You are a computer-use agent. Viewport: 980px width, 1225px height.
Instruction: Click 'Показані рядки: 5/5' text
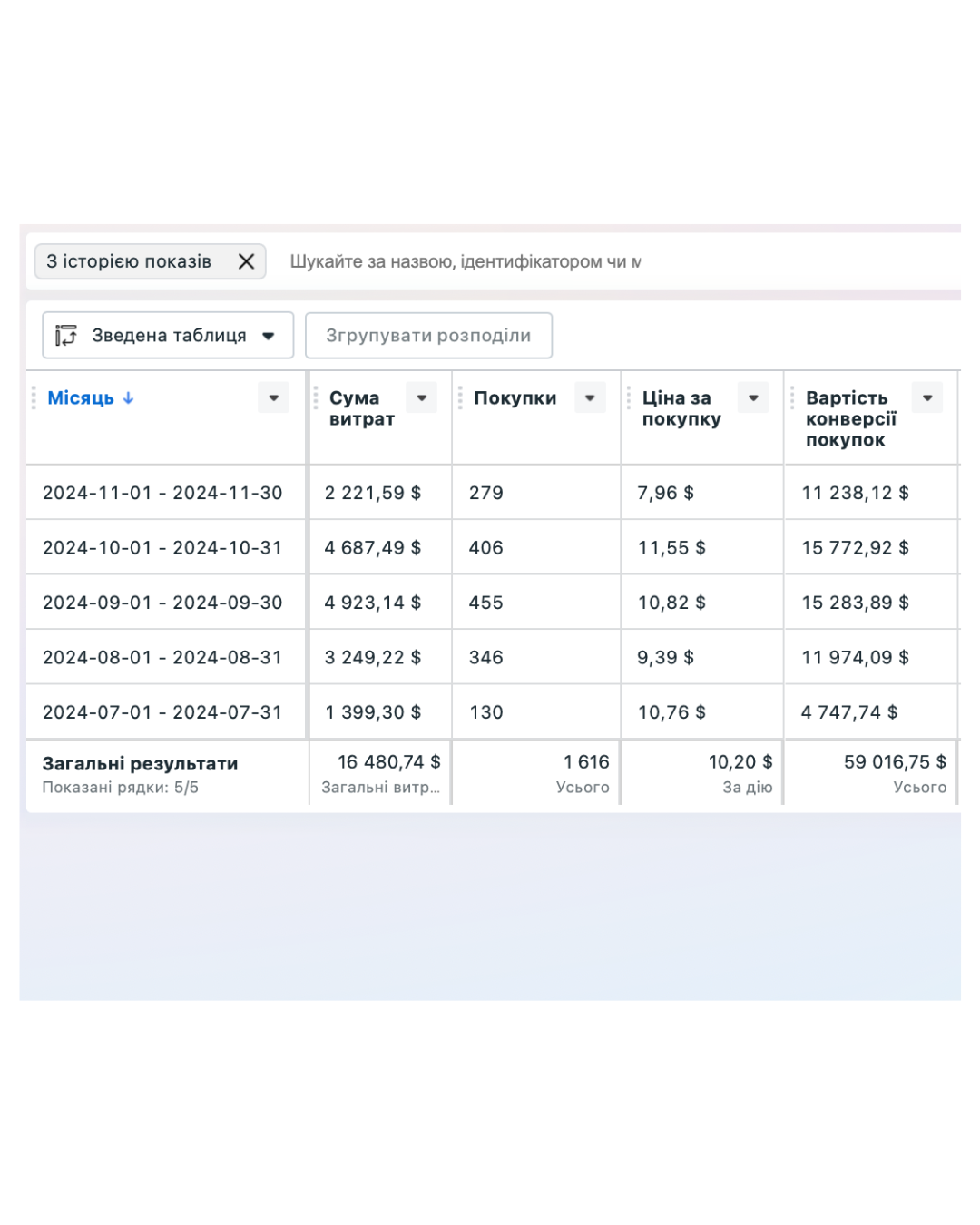click(x=120, y=788)
